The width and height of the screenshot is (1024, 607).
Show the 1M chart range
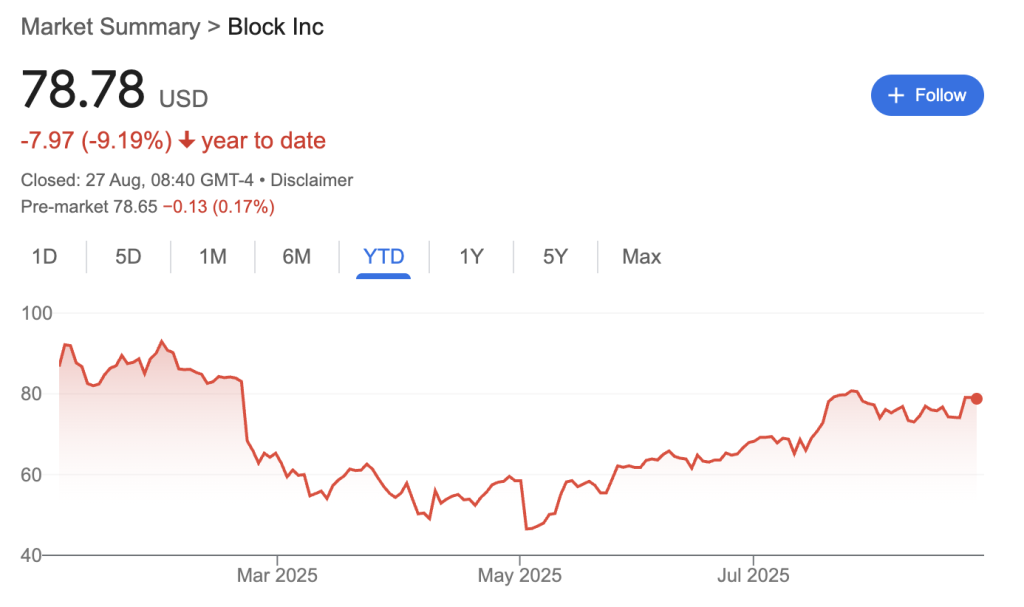pyautogui.click(x=212, y=257)
